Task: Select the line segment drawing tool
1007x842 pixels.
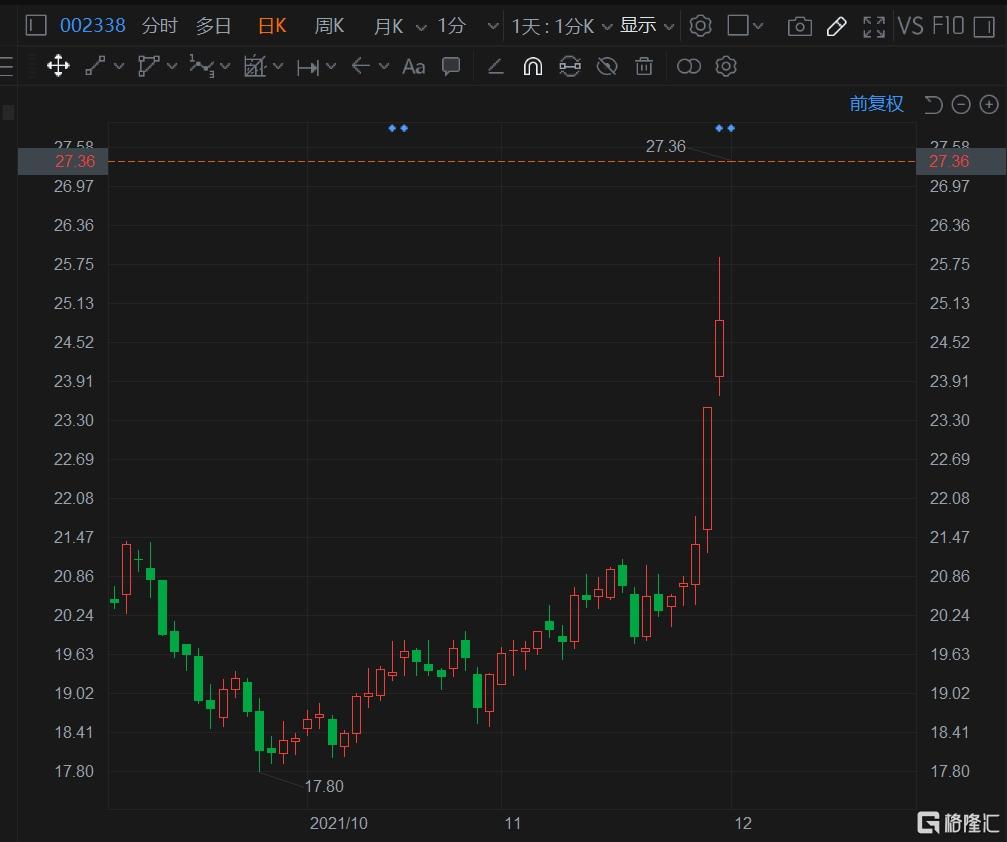Action: click(95, 66)
